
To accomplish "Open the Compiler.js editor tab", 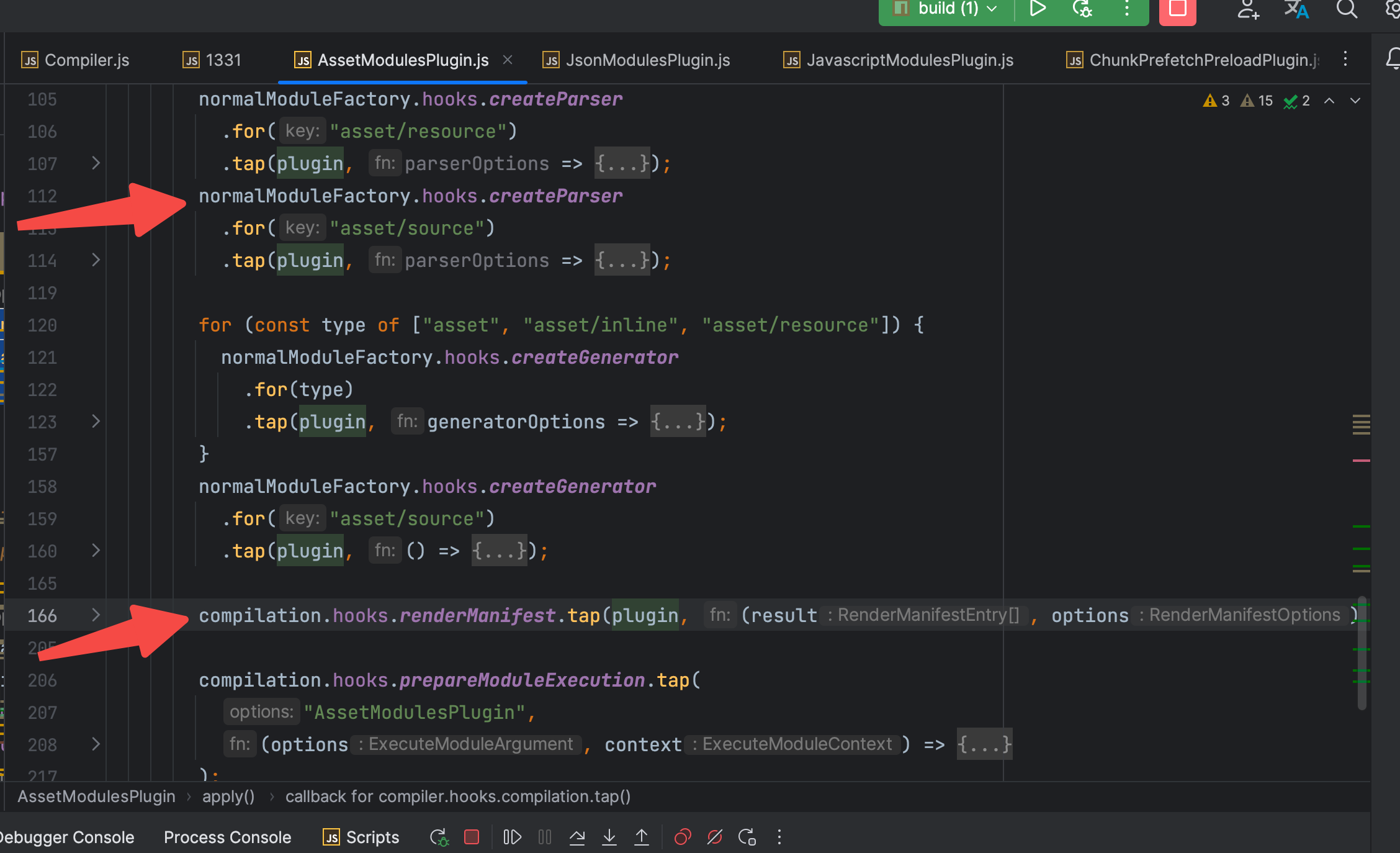I will (86, 60).
